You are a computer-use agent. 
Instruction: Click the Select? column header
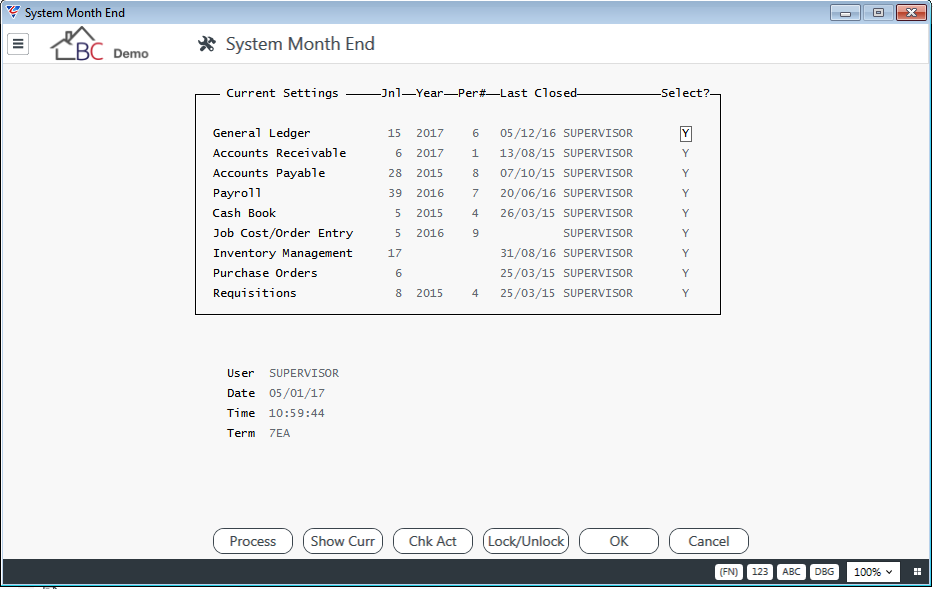[685, 93]
